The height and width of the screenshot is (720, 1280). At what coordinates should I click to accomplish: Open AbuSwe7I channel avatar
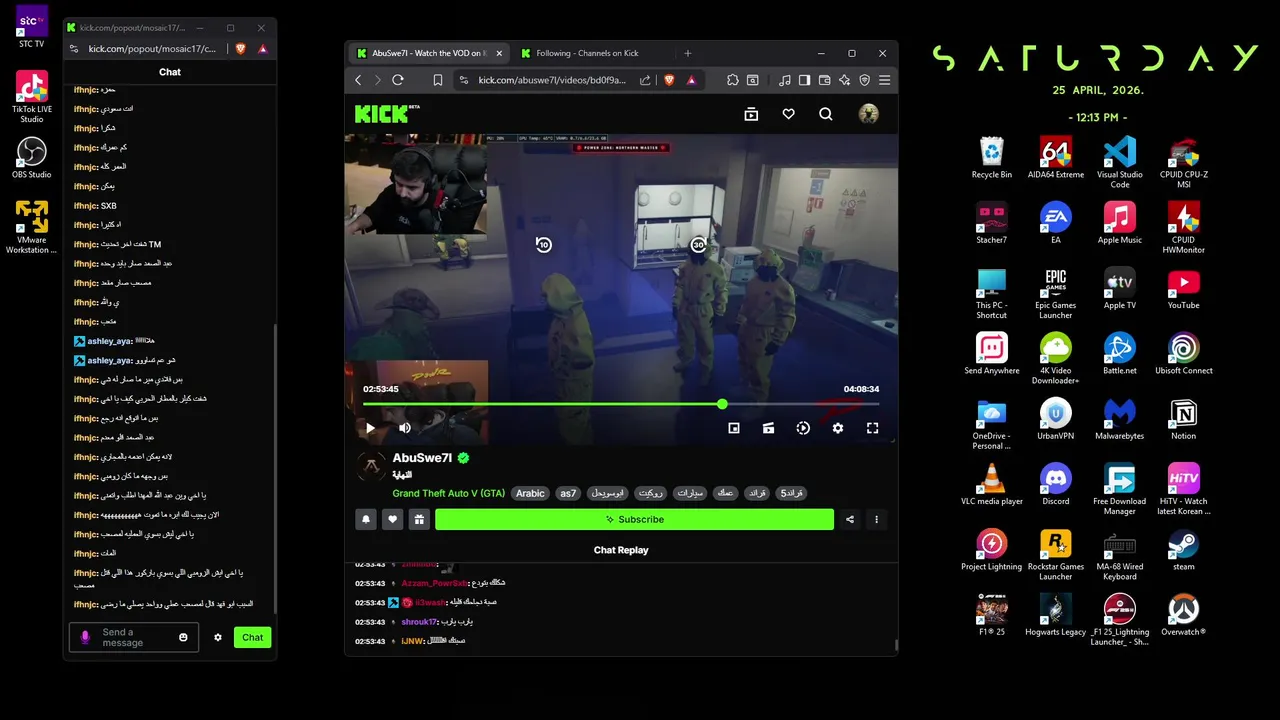pos(372,465)
